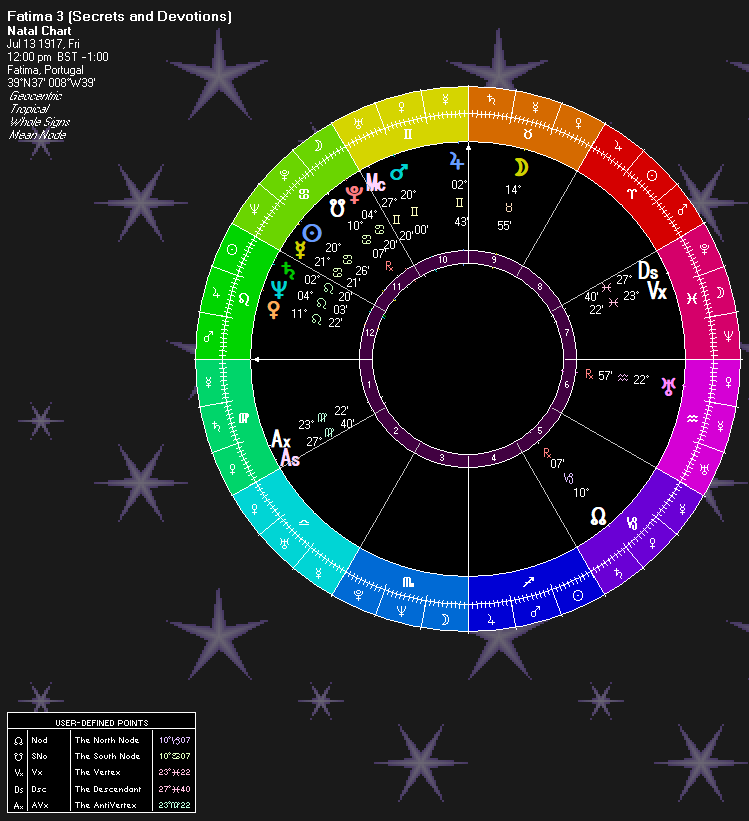The height and width of the screenshot is (821, 749).
Task: Click the green Saturn glyph in the chart
Action: [x=288, y=271]
